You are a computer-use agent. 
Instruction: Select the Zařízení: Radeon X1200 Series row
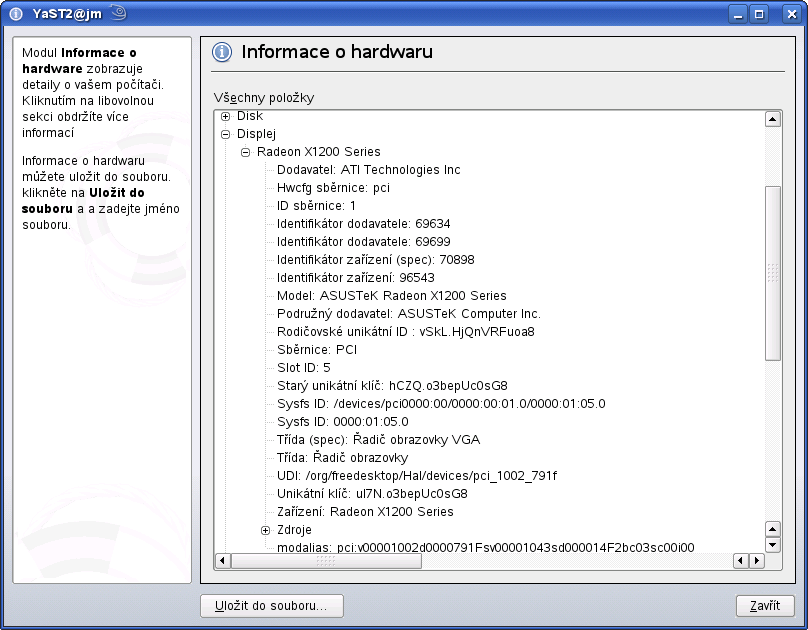coord(365,513)
